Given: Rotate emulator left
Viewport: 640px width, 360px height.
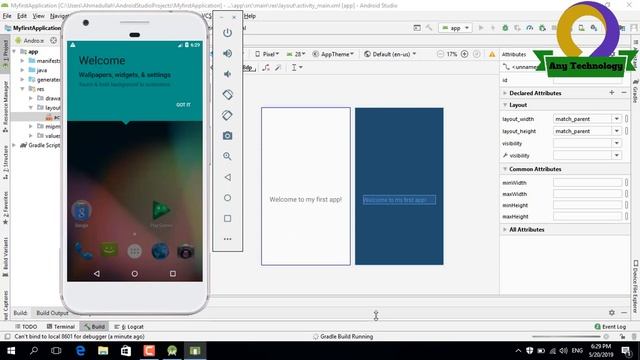Looking at the screenshot, I should [227, 95].
